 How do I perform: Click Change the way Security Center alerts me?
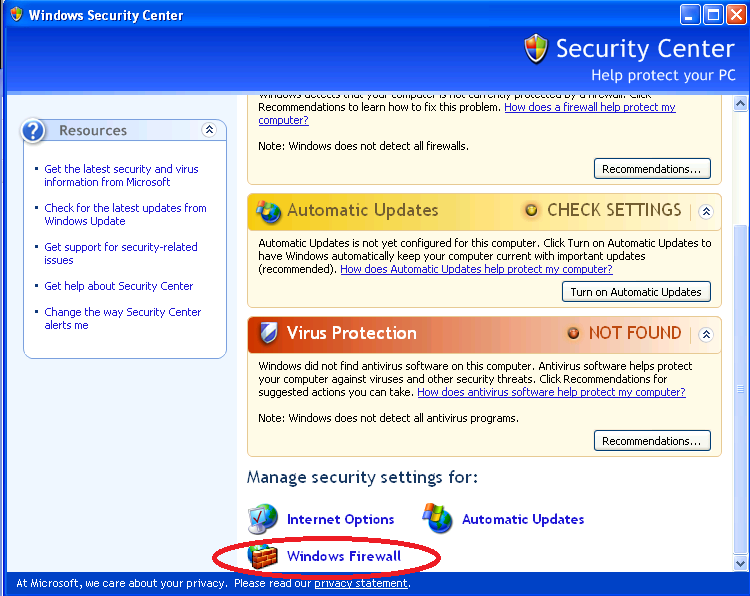(122, 319)
